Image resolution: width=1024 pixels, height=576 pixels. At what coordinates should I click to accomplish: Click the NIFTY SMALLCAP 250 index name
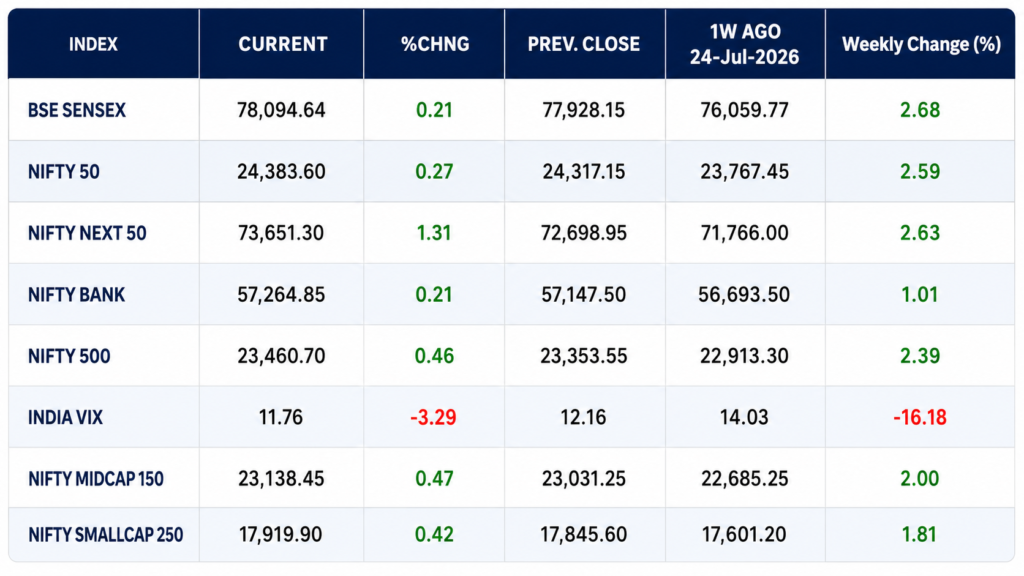point(105,535)
